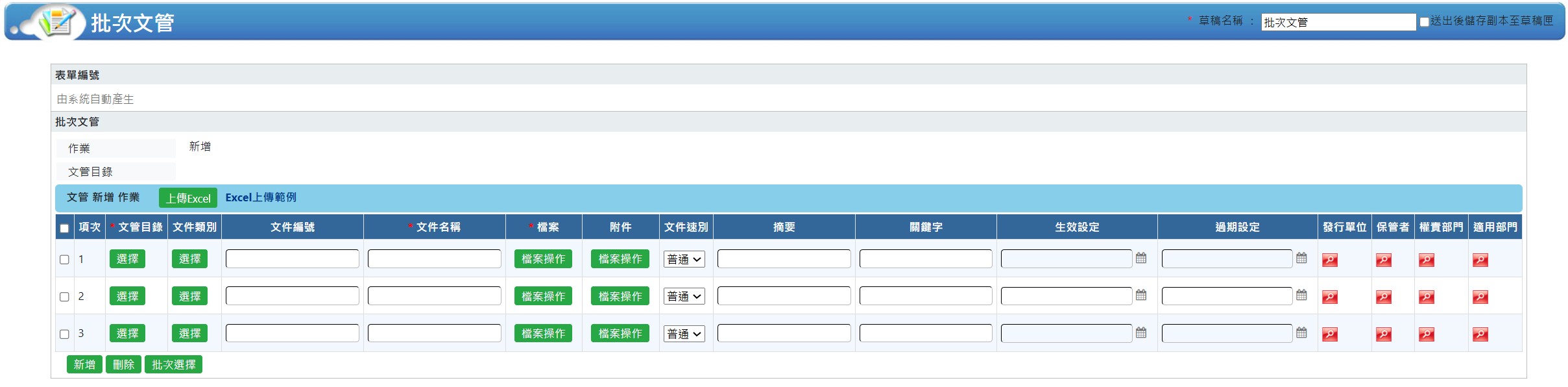This screenshot has height=387, width=1568.
Task: Check the checkbox for row 2
Action: 64,297
